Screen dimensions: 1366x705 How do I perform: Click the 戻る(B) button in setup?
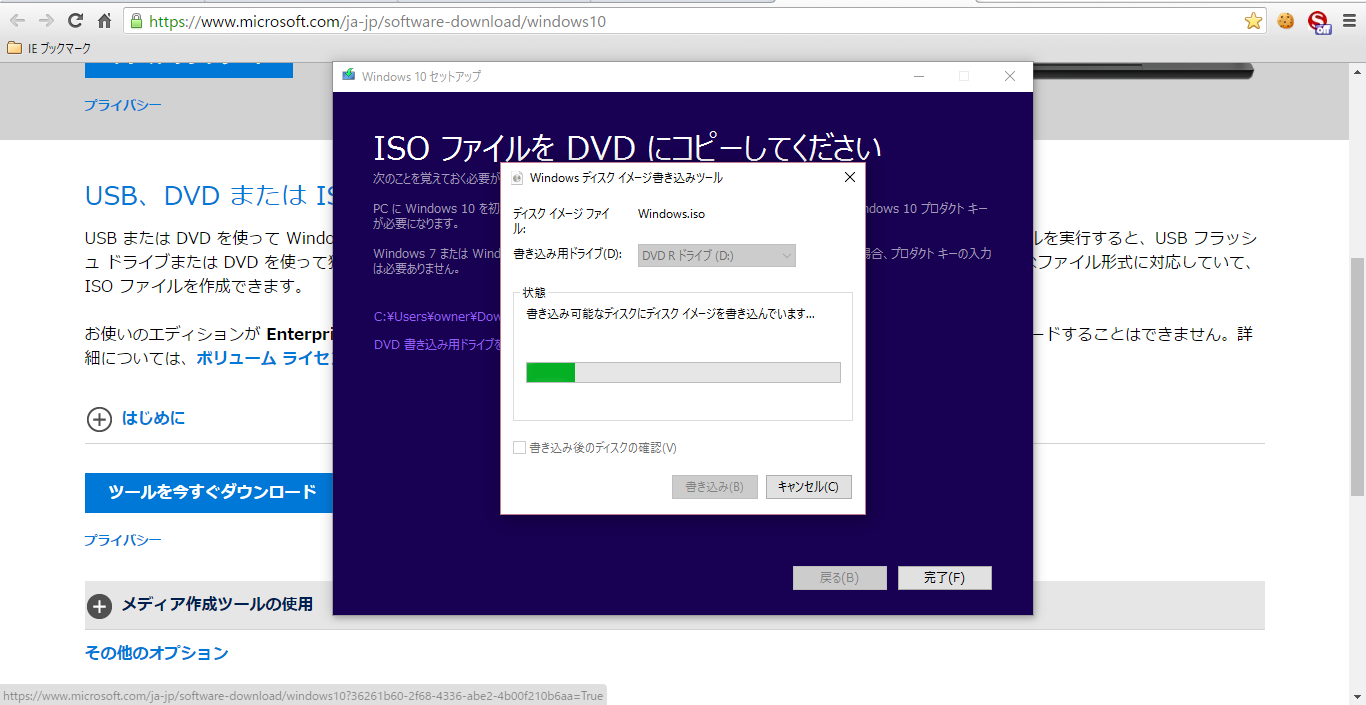(840, 578)
